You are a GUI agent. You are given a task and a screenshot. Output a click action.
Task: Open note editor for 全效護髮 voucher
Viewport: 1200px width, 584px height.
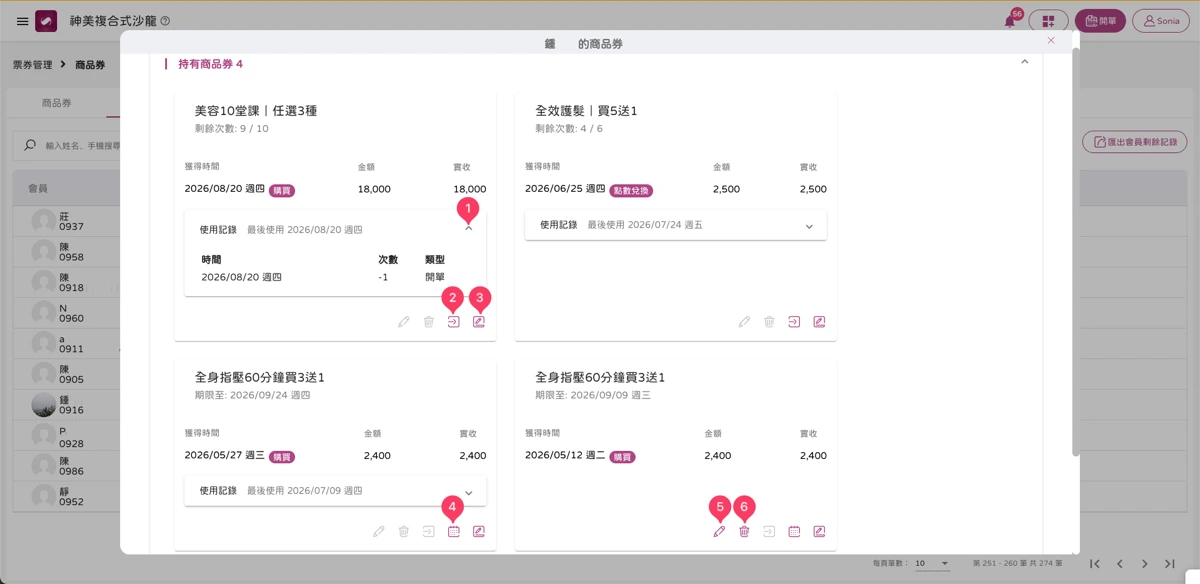[819, 322]
